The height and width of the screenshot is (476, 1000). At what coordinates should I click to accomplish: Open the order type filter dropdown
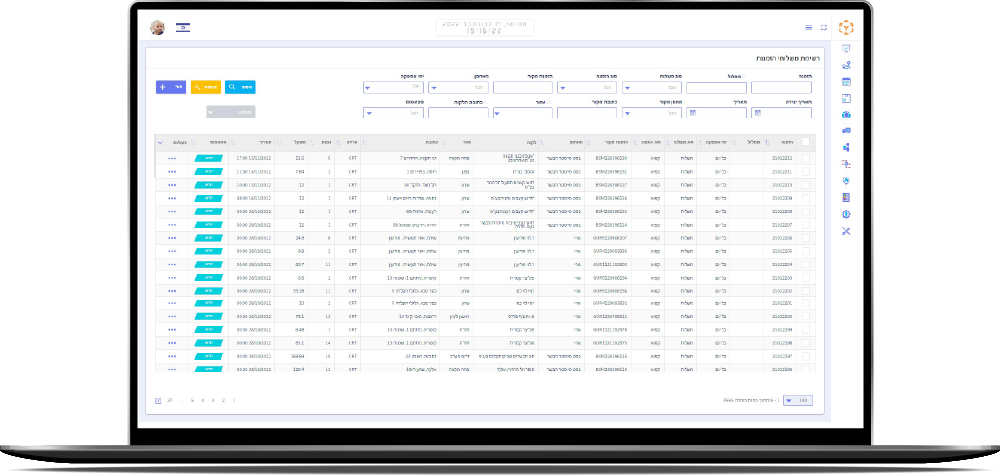[587, 87]
